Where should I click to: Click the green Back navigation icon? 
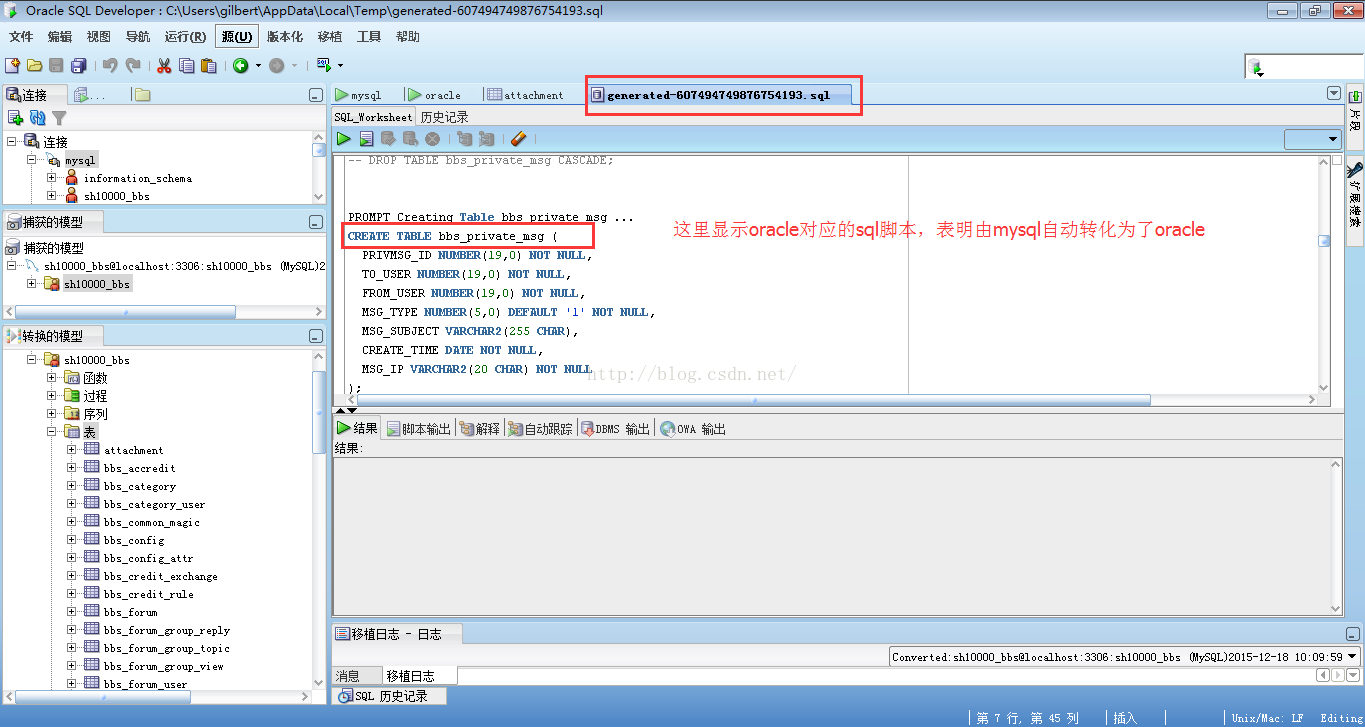point(241,65)
